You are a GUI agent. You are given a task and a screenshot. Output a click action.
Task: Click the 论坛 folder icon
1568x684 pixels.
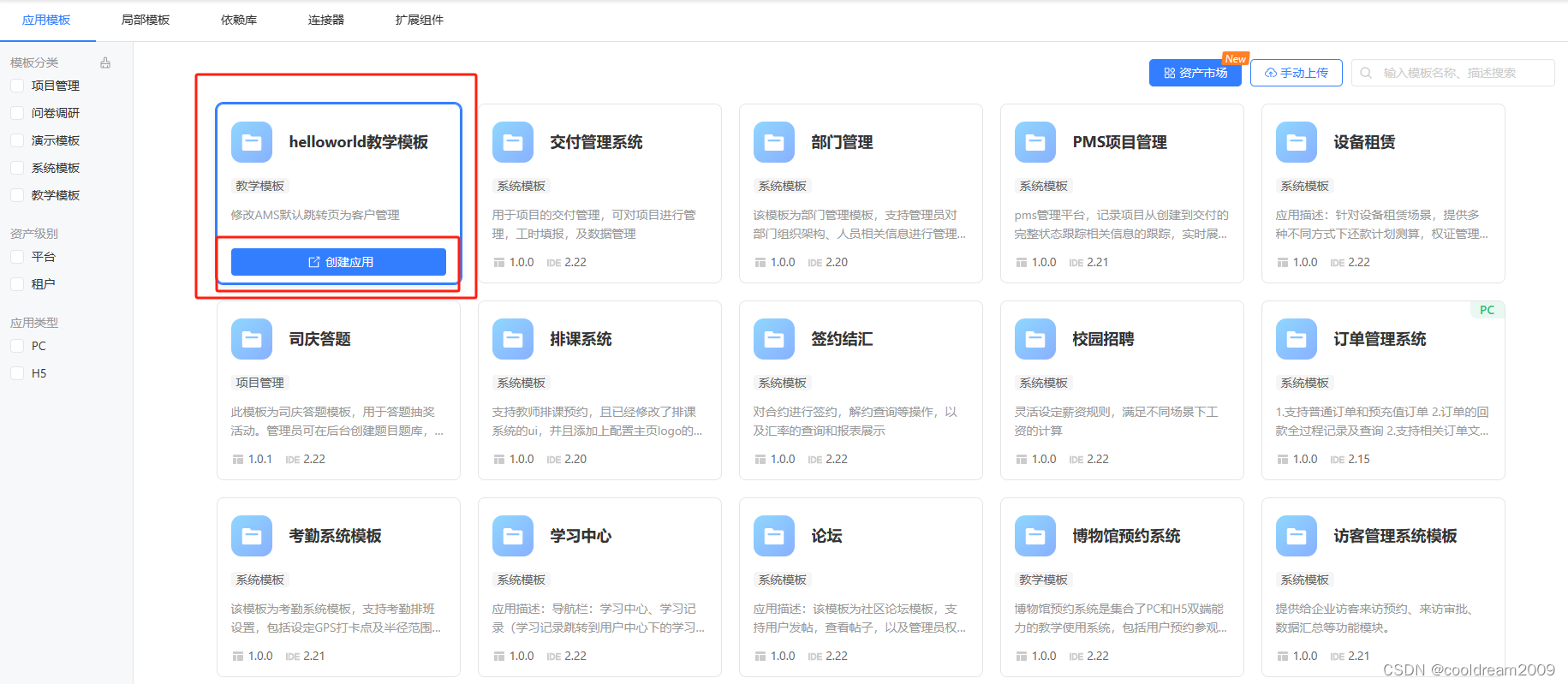(774, 536)
